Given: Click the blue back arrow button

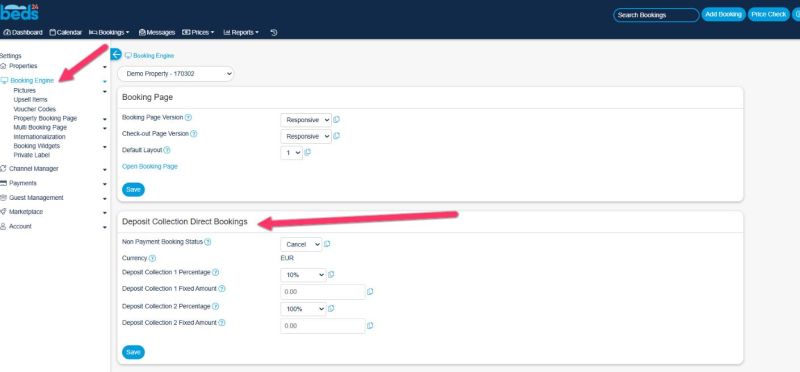Looking at the screenshot, I should [x=116, y=55].
